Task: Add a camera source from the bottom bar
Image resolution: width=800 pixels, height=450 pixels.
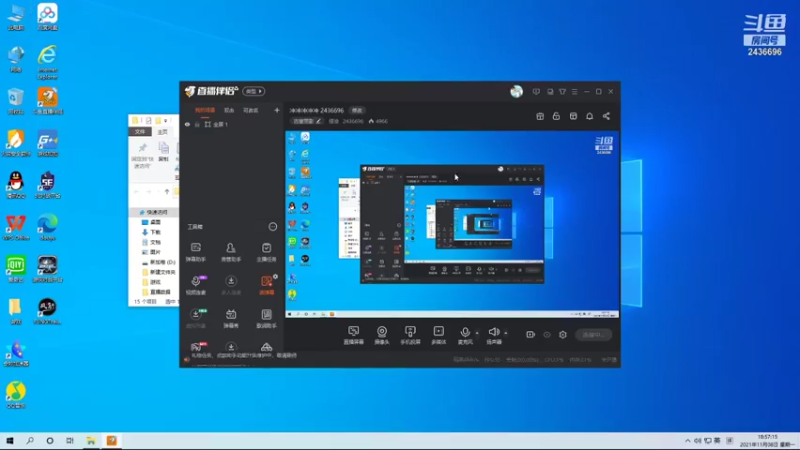Action: point(382,335)
